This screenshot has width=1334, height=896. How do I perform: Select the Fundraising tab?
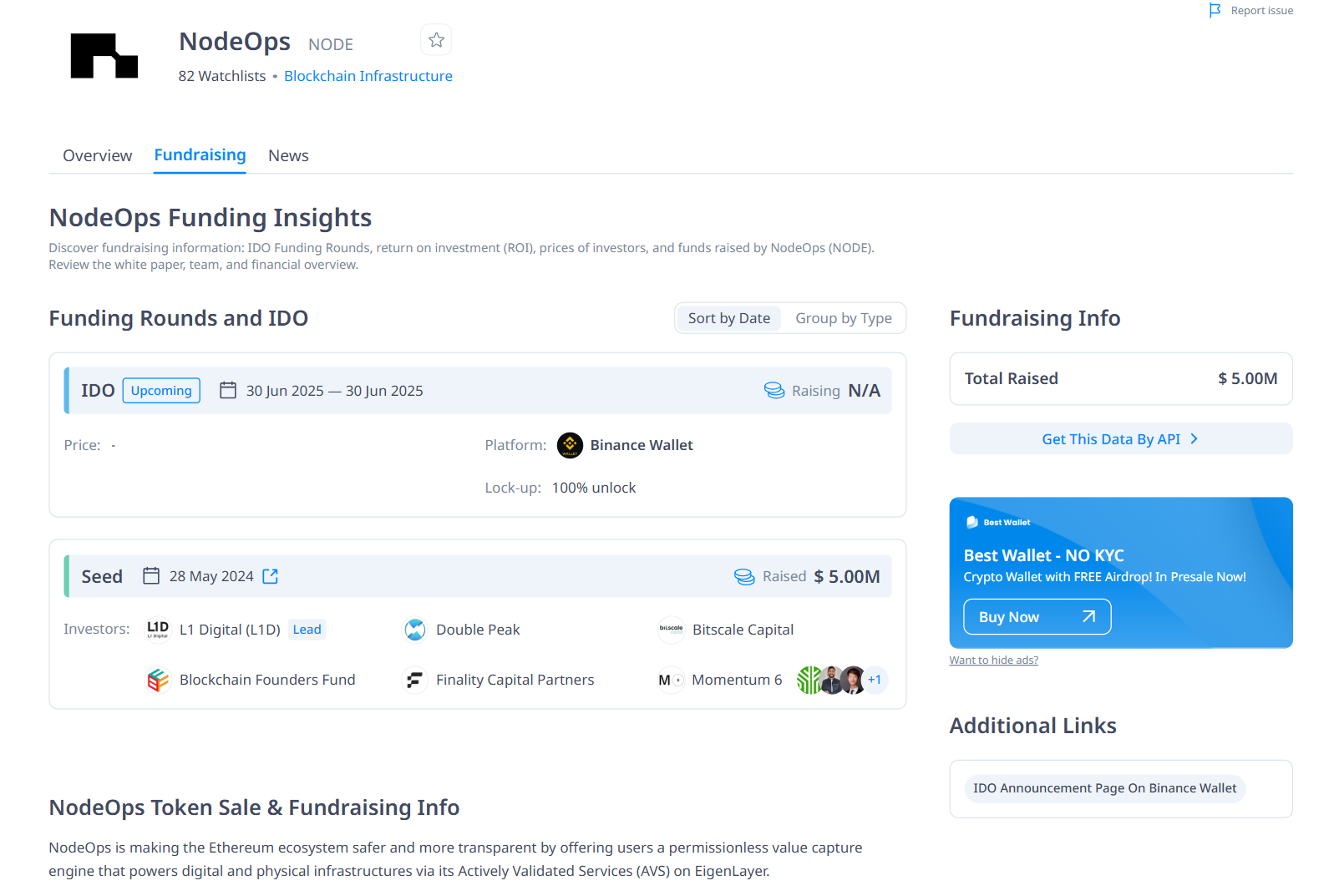[200, 155]
